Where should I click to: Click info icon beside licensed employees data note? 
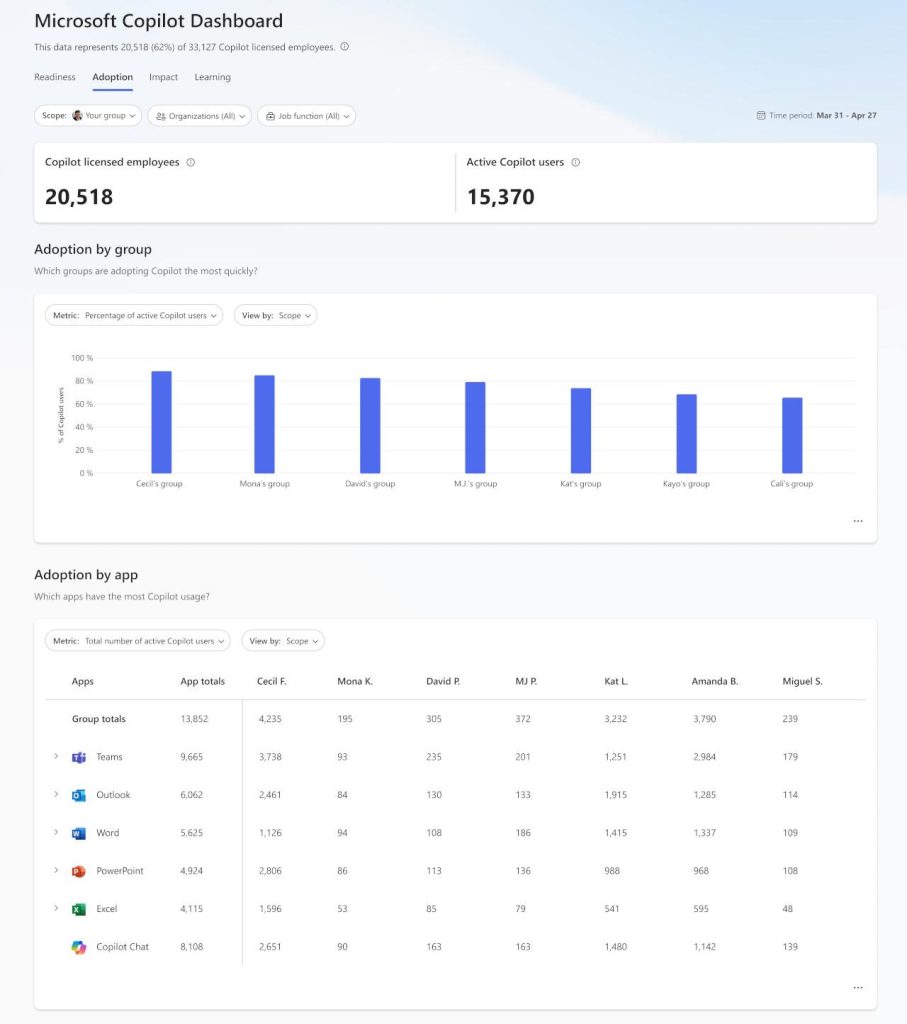(344, 46)
